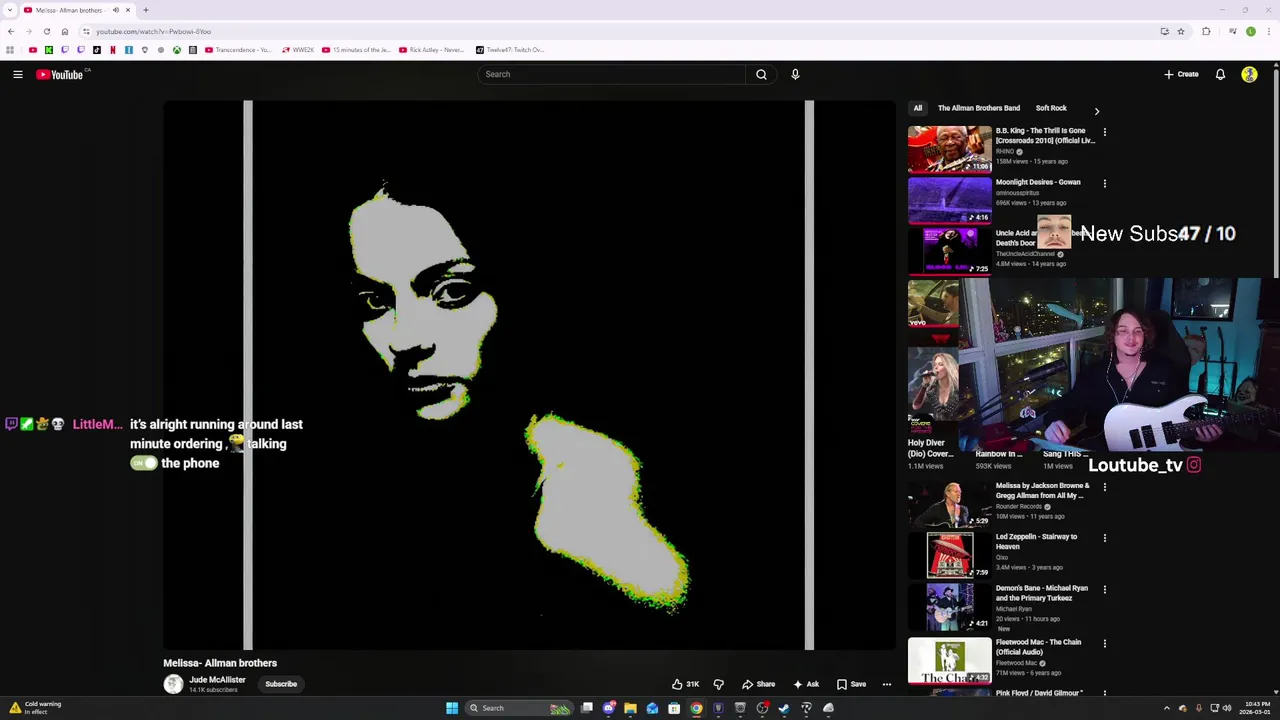
Task: Expand the tab search dropdown arrow
Action: click(10, 10)
